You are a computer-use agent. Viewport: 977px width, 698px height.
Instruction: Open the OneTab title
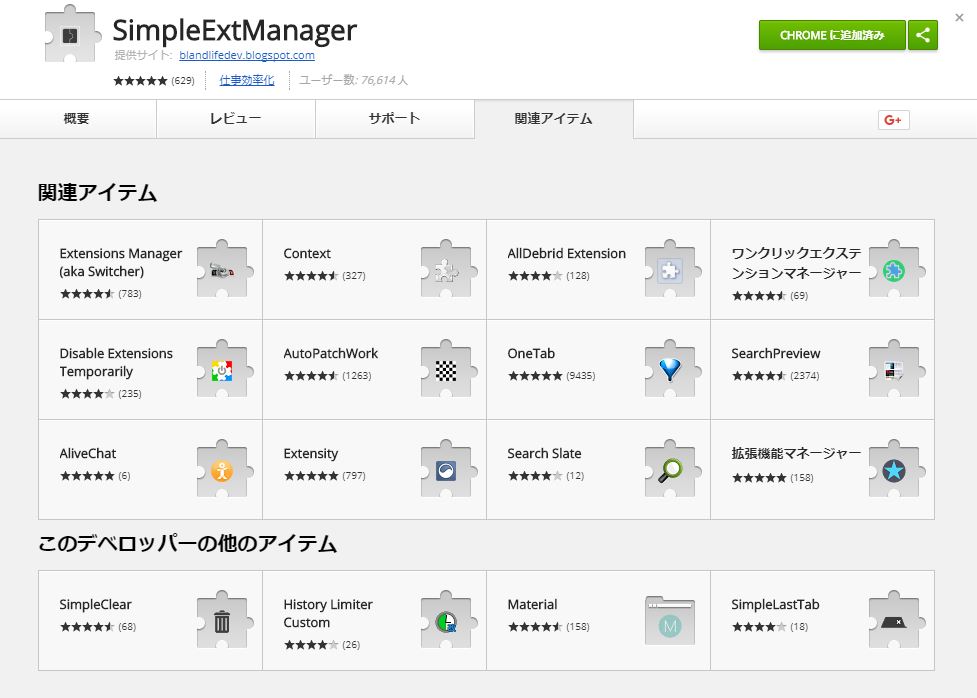[531, 353]
